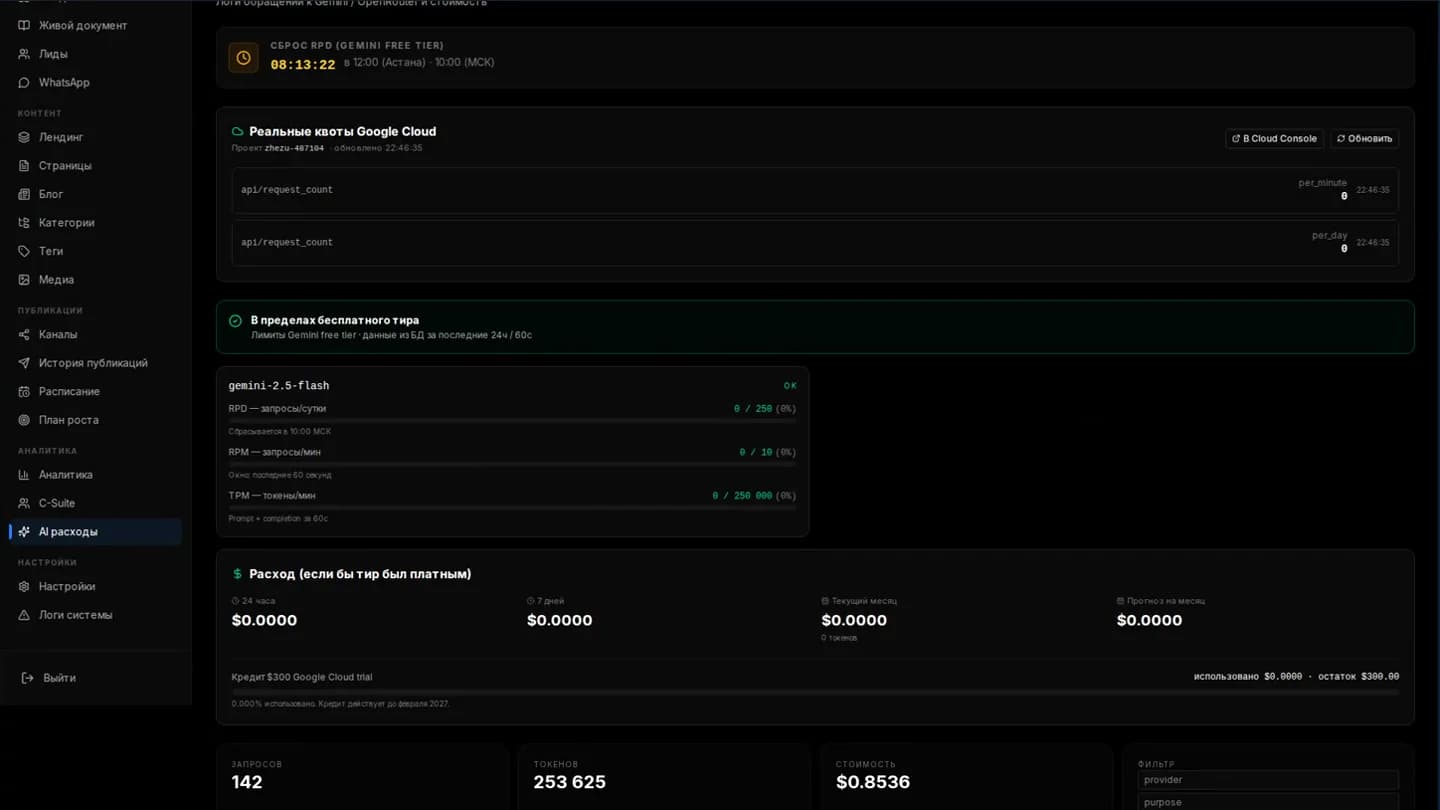
Task: Refresh quotas with the Обновить button
Action: (1364, 139)
